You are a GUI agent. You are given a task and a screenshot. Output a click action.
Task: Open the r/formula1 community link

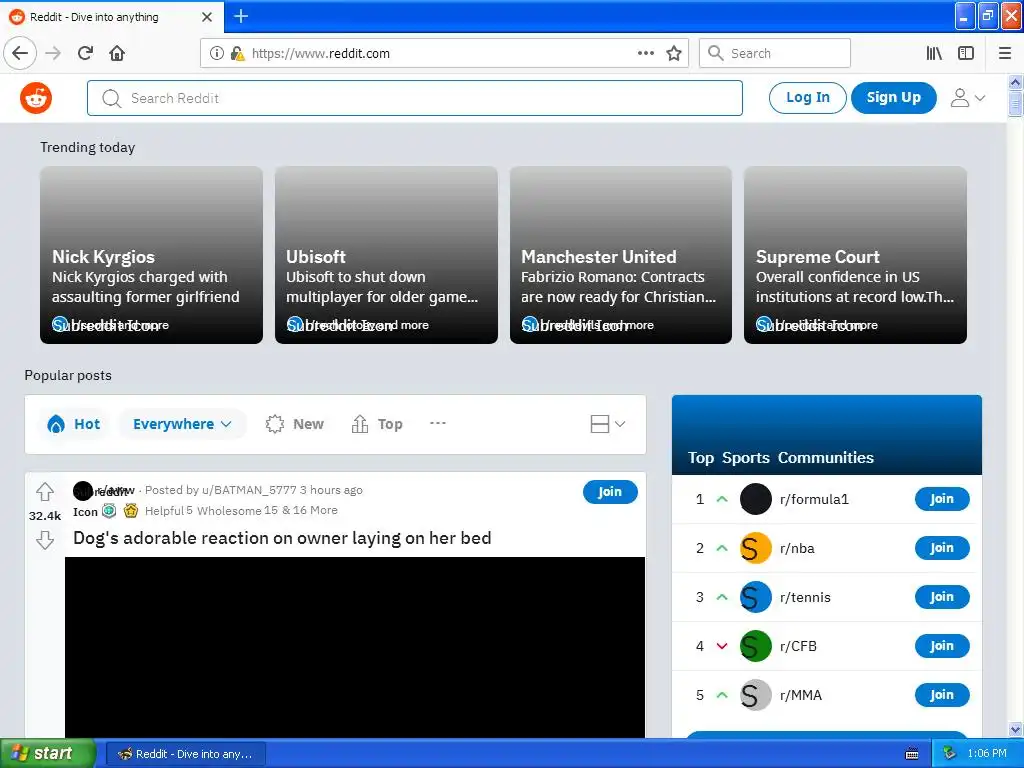tap(814, 500)
